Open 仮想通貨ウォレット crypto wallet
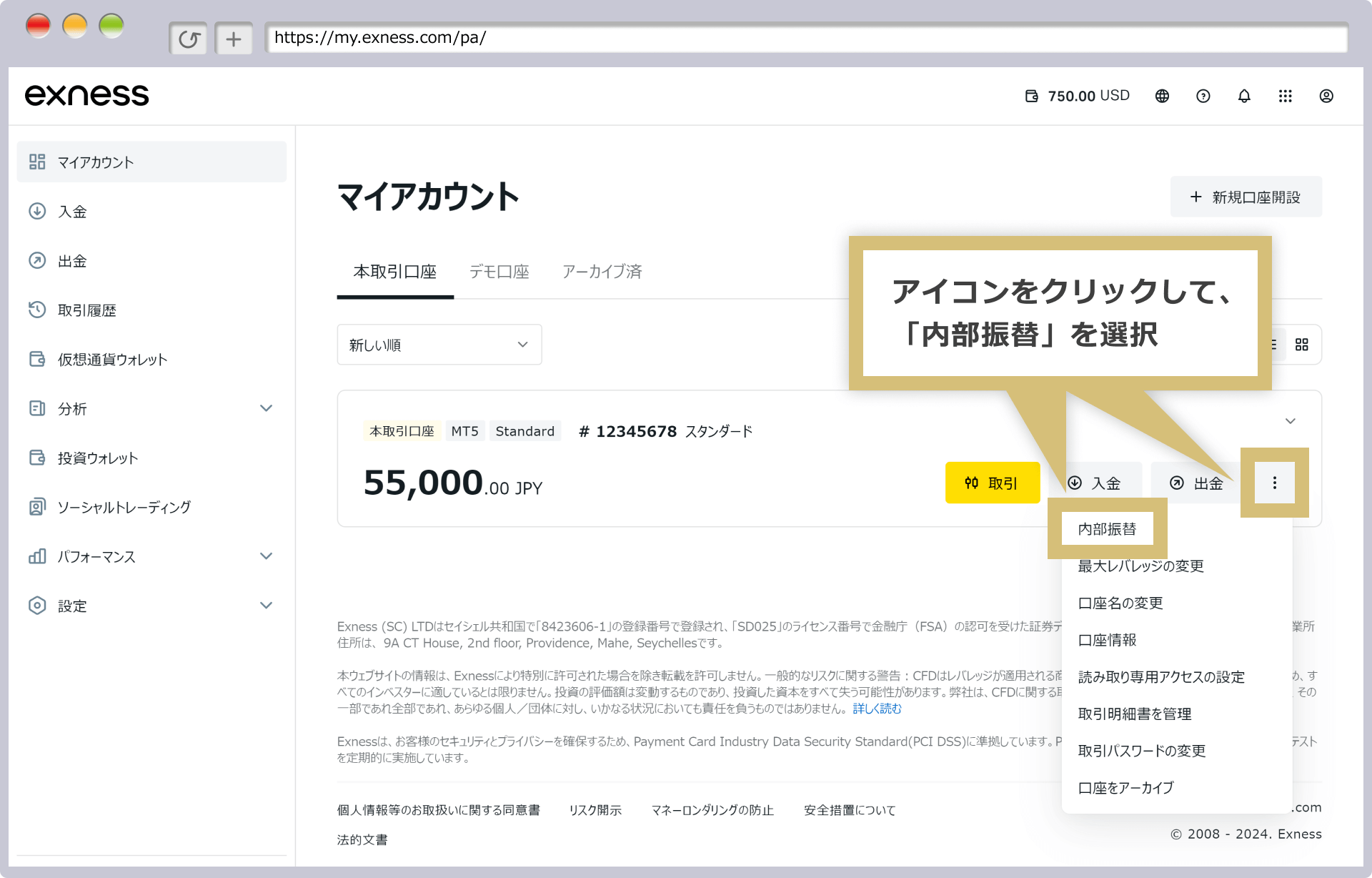This screenshot has height=878, width=1372. (x=151, y=360)
